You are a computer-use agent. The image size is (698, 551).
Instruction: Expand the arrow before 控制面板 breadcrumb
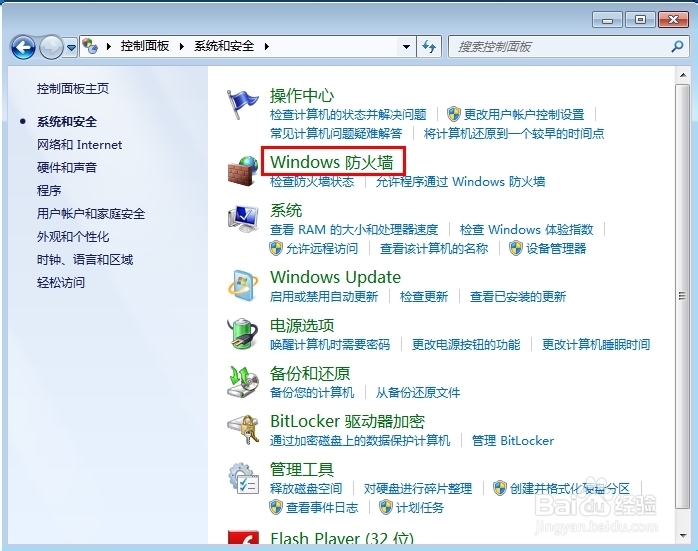tap(108, 46)
